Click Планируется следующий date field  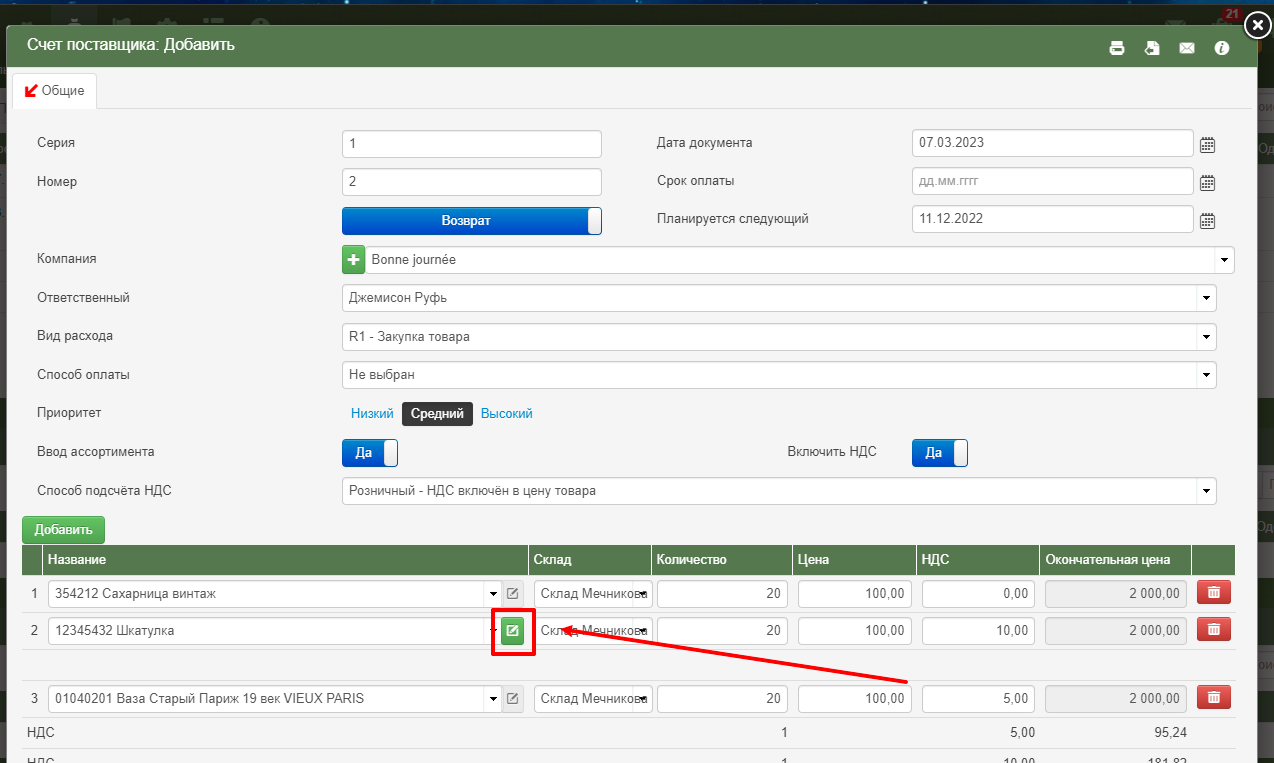1053,219
